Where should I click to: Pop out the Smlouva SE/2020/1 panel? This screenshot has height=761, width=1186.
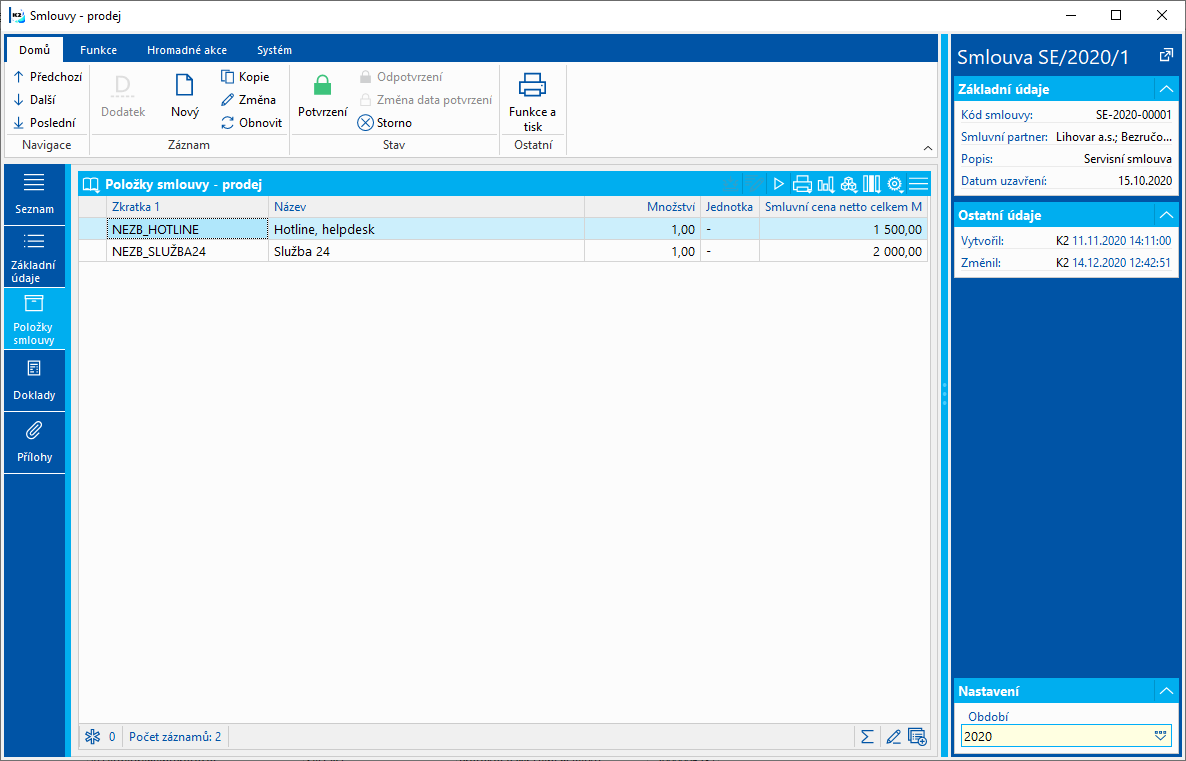click(1165, 56)
